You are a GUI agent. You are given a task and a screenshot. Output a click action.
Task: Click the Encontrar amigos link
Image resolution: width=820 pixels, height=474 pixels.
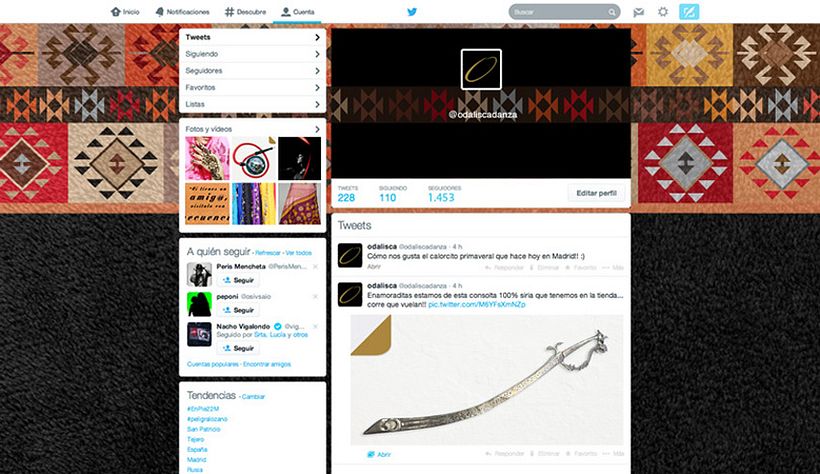coord(267,365)
